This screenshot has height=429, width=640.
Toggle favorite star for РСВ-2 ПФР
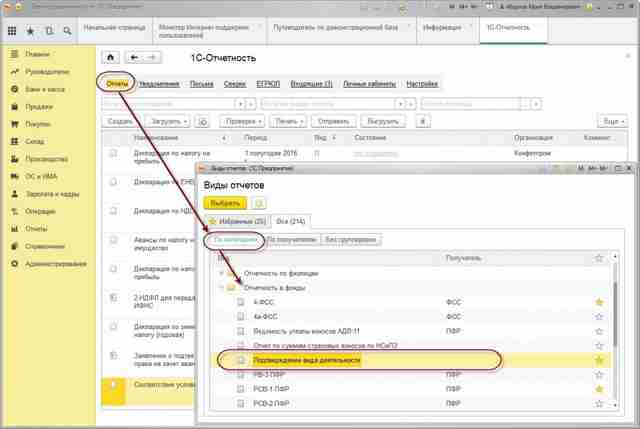tap(599, 403)
